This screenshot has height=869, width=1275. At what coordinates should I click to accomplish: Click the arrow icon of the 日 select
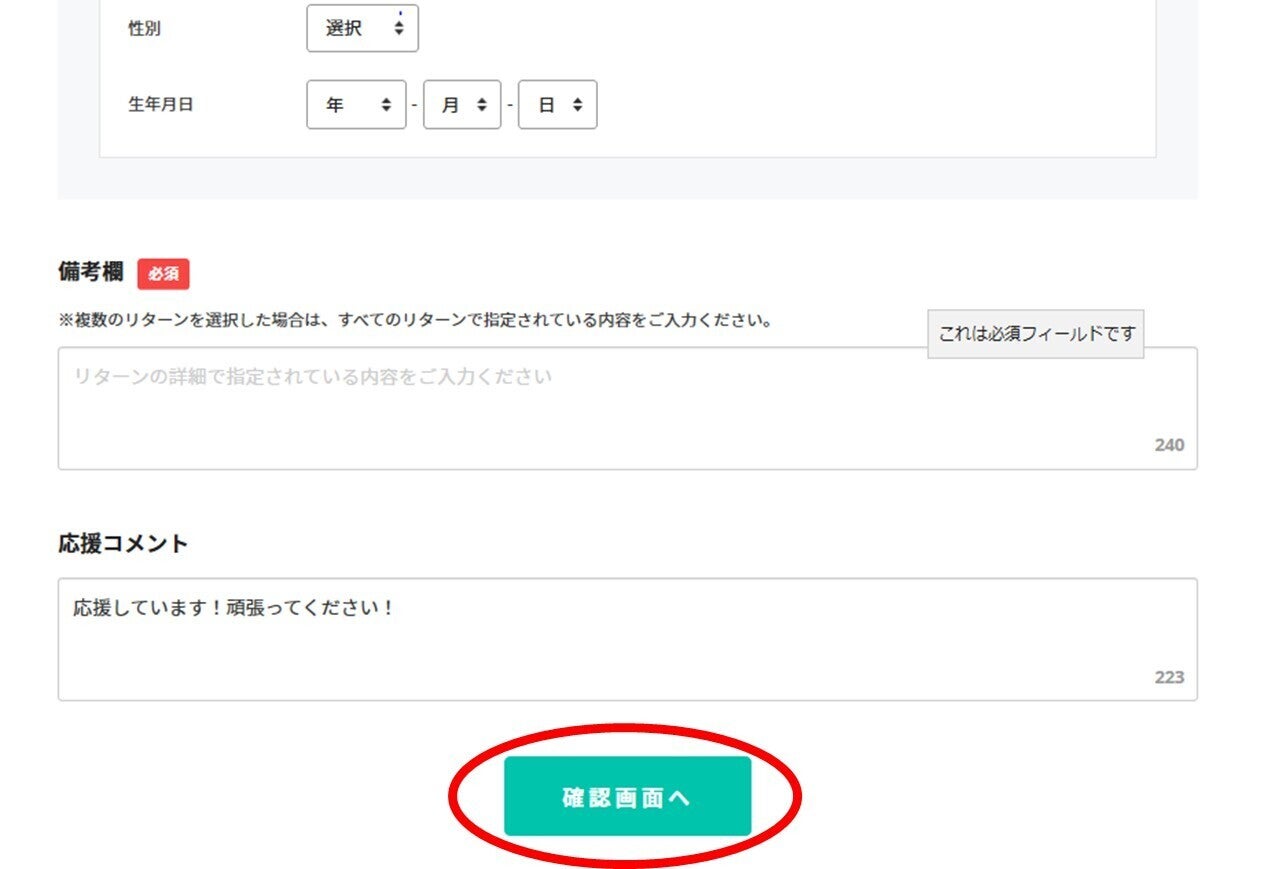pos(578,105)
